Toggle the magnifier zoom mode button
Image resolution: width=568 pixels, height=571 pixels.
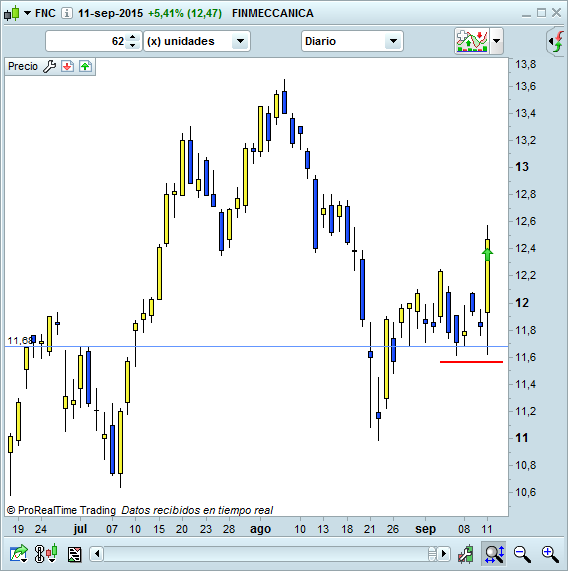point(494,554)
